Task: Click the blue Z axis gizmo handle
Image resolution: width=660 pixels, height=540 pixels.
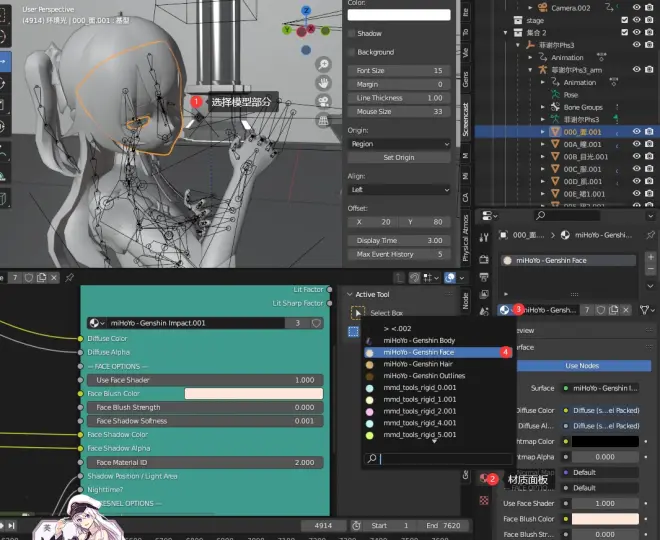Action: pyautogui.click(x=306, y=11)
